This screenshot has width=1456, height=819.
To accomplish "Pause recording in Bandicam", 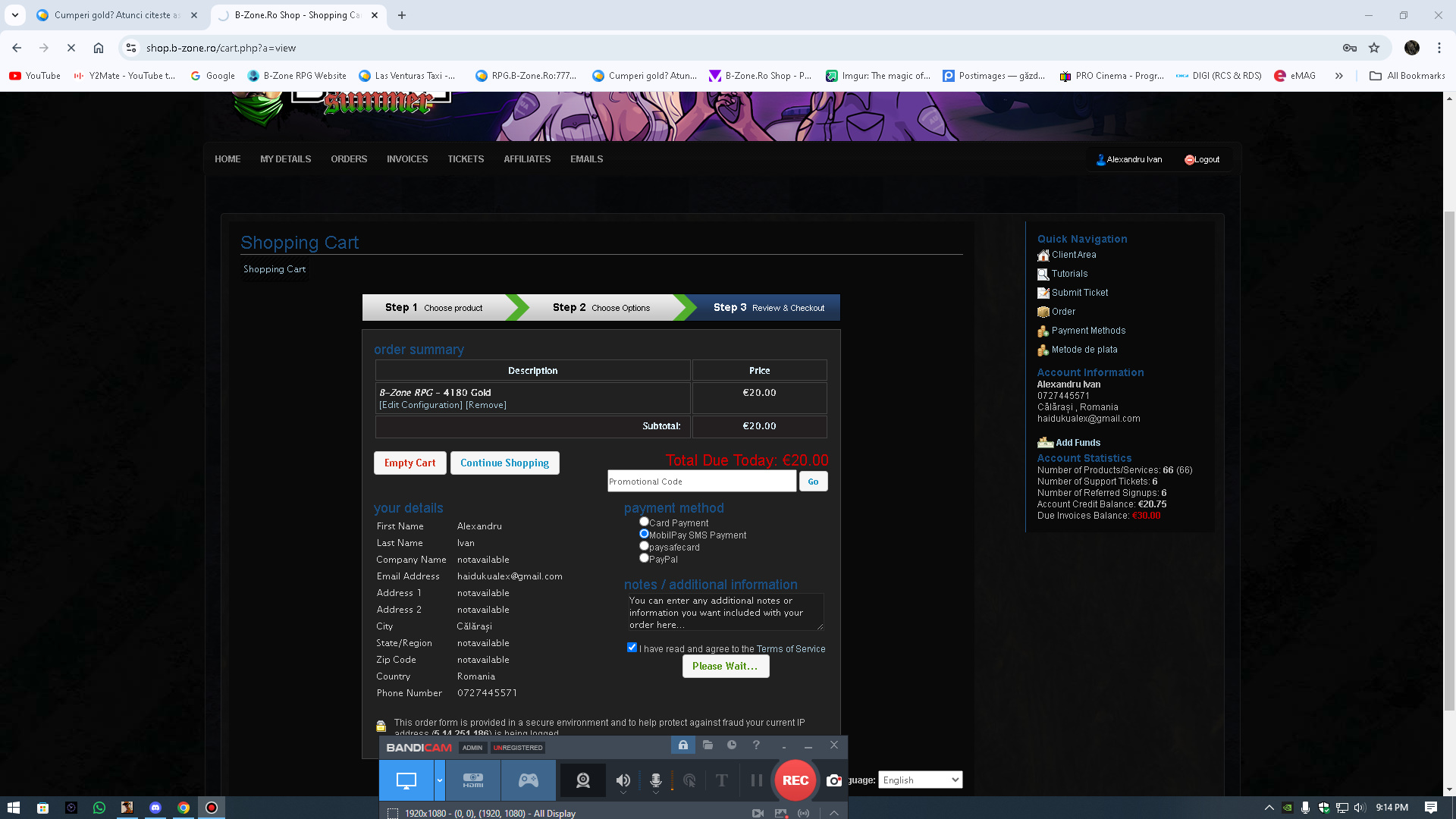I will 756,780.
